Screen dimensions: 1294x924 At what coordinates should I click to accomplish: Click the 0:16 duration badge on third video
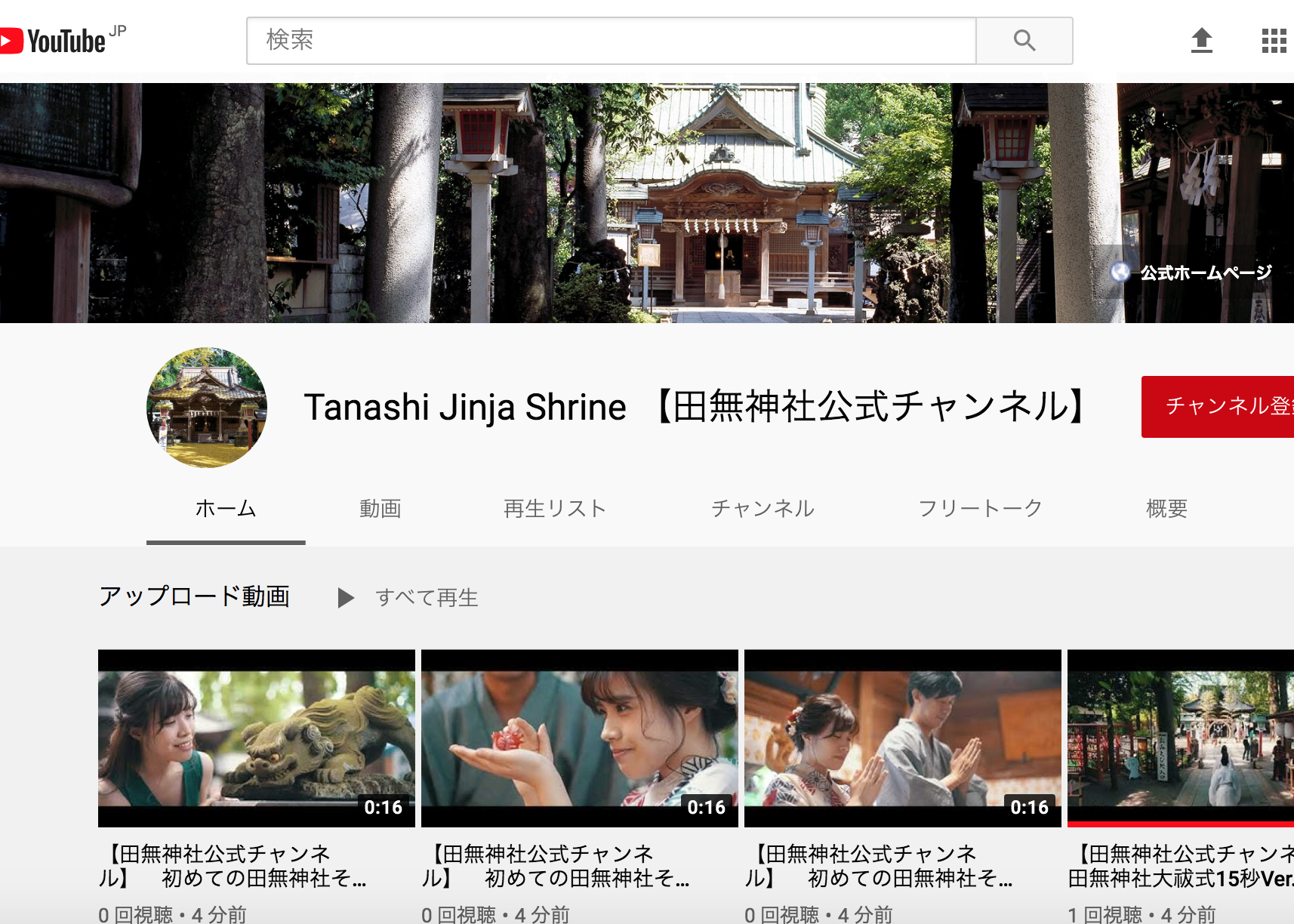(1030, 808)
